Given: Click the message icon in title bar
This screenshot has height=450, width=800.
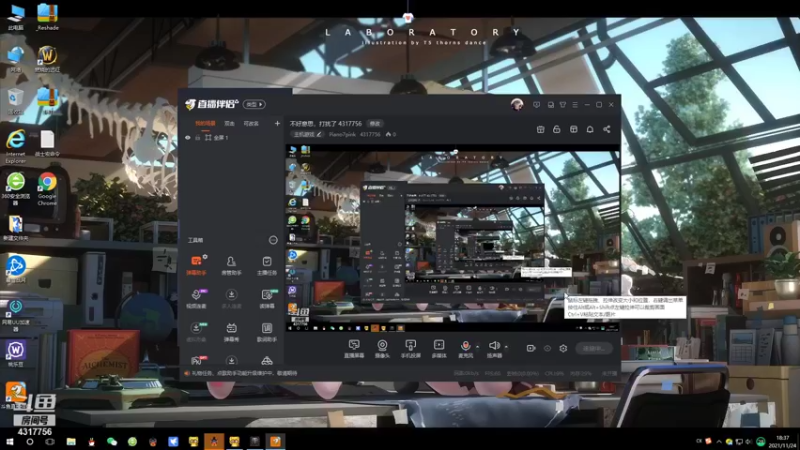Looking at the screenshot, I should coord(536,105).
